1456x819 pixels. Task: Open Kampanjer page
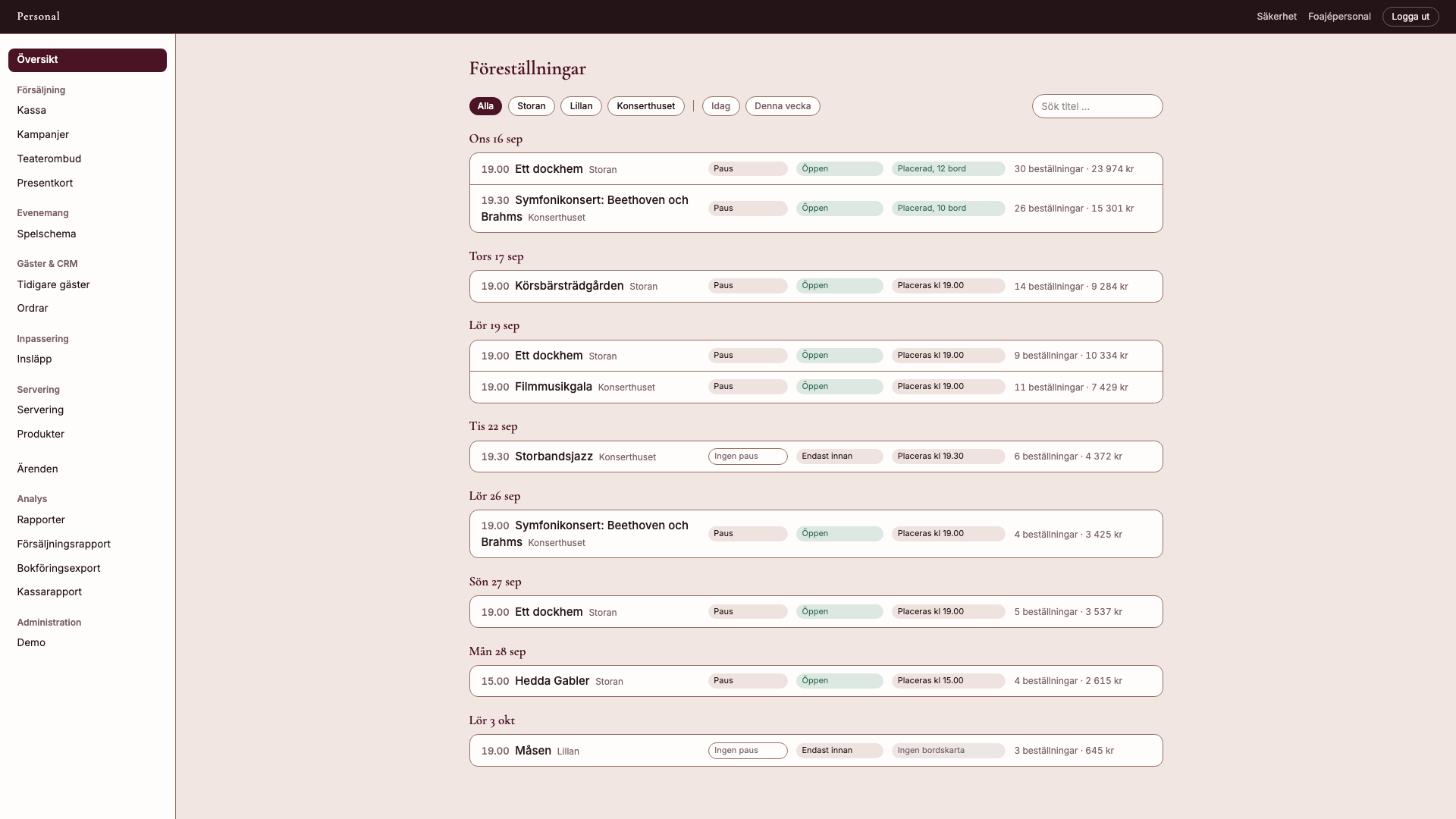[x=87, y=134]
